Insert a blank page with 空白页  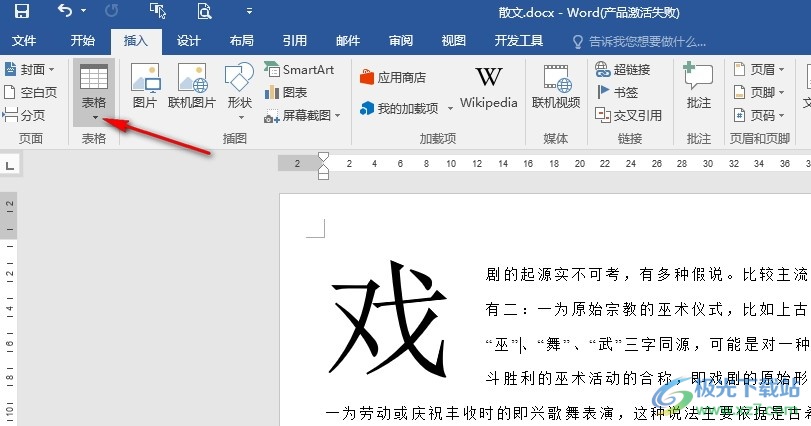31,93
